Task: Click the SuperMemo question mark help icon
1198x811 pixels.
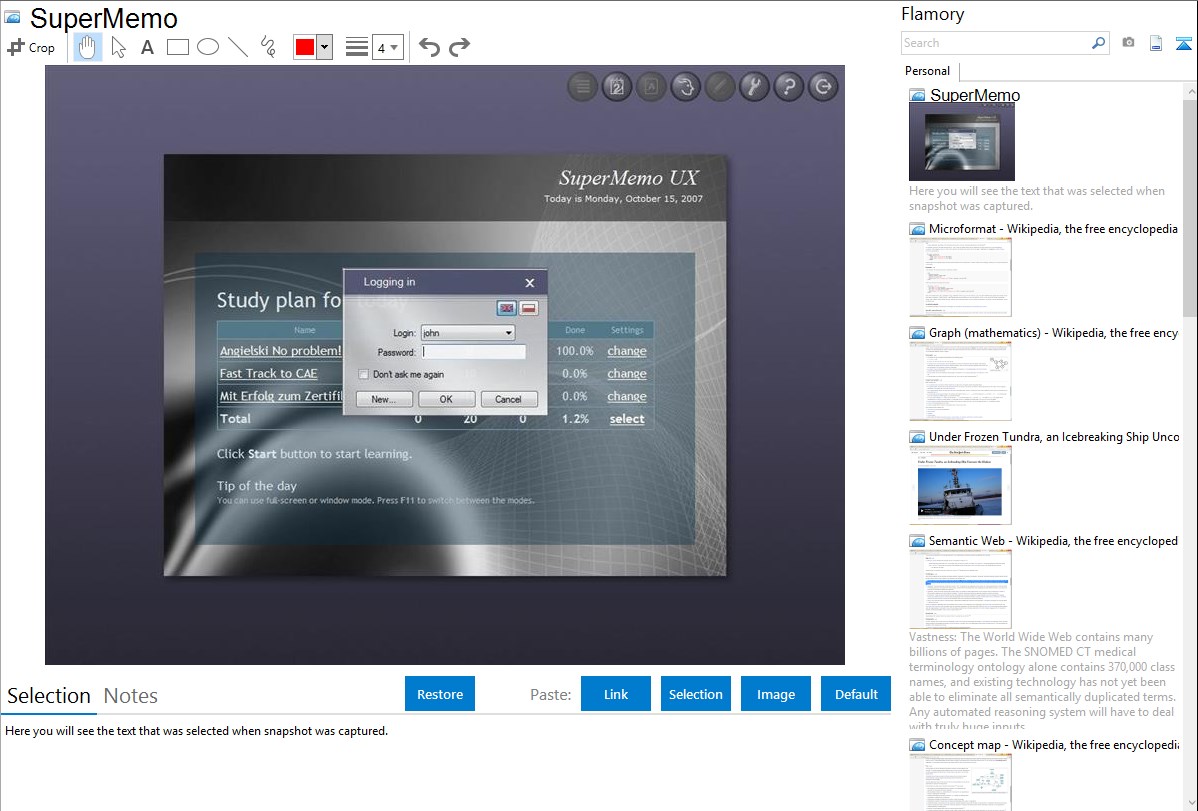Action: tap(788, 87)
